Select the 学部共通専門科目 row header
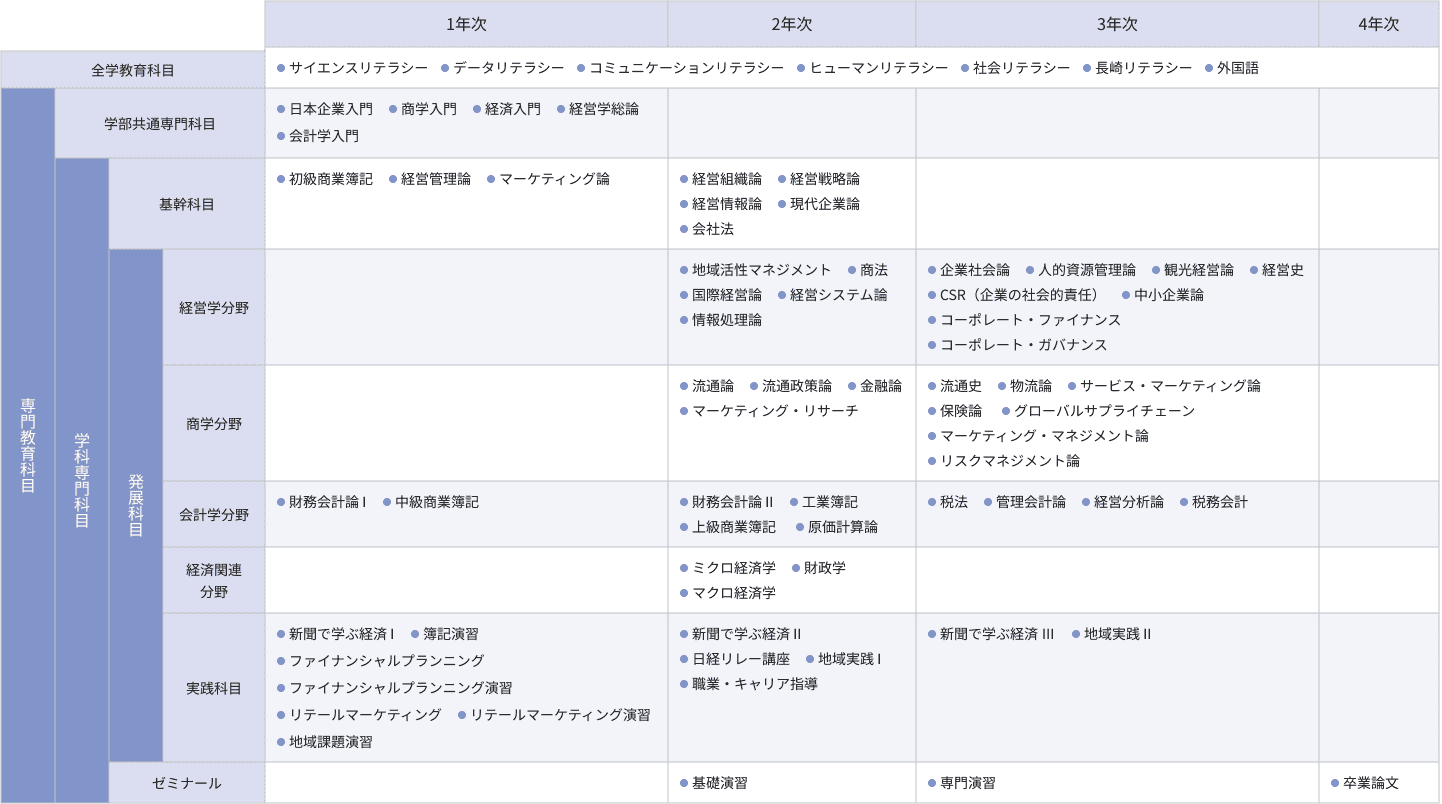Image resolution: width=1442 pixels, height=804 pixels. 160,124
